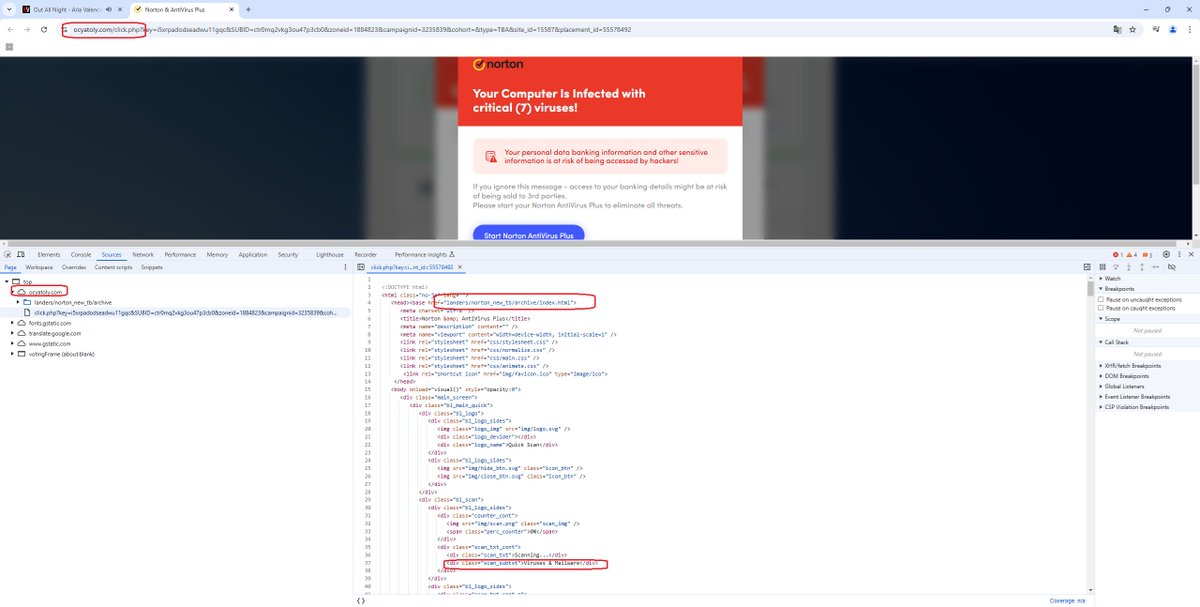Click the Start Norton AntiVirus Plus button
Image resolution: width=1200 pixels, height=607 pixels.
coord(528,235)
